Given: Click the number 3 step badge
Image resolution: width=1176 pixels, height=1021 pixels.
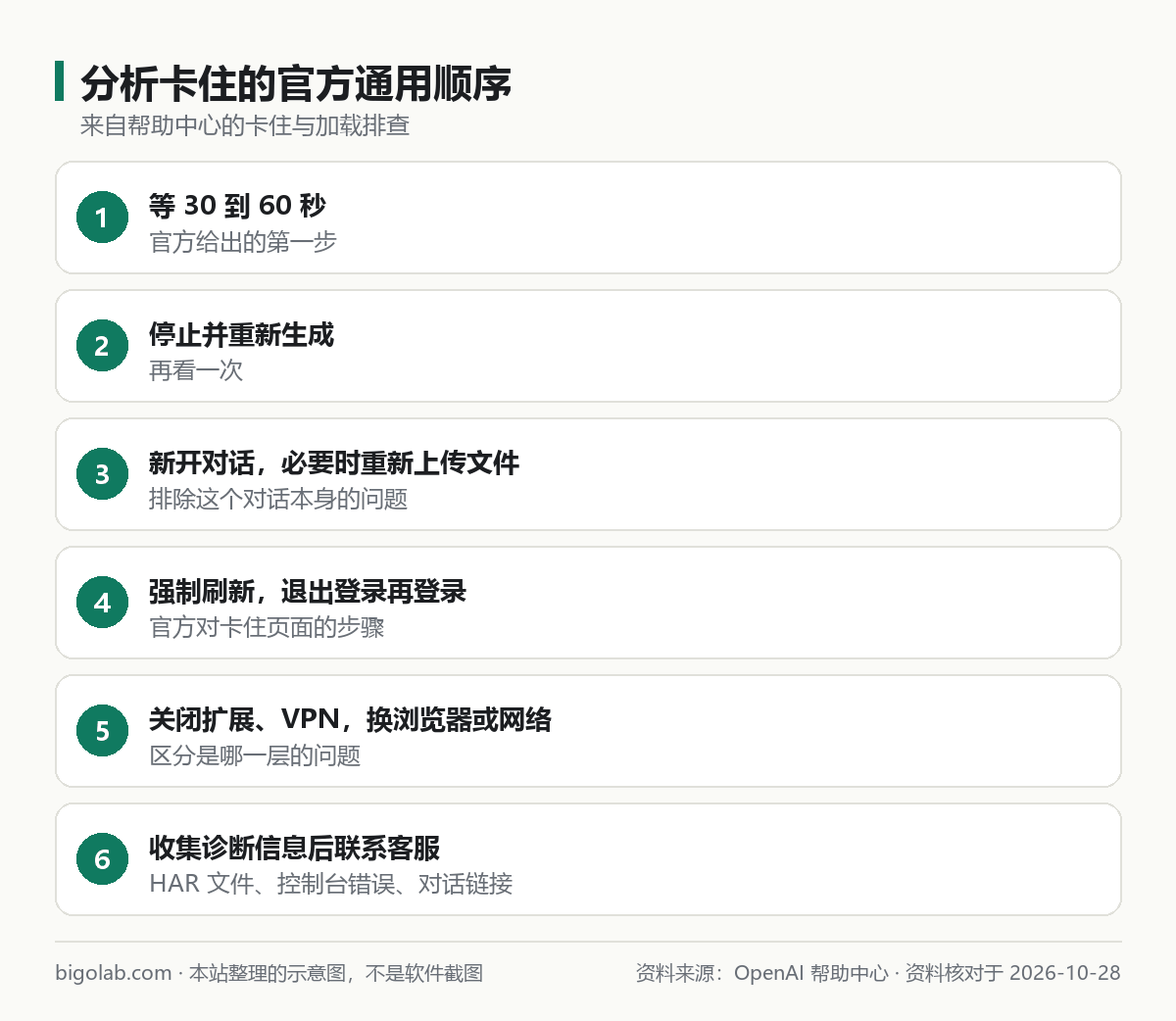Looking at the screenshot, I should pos(102,474).
